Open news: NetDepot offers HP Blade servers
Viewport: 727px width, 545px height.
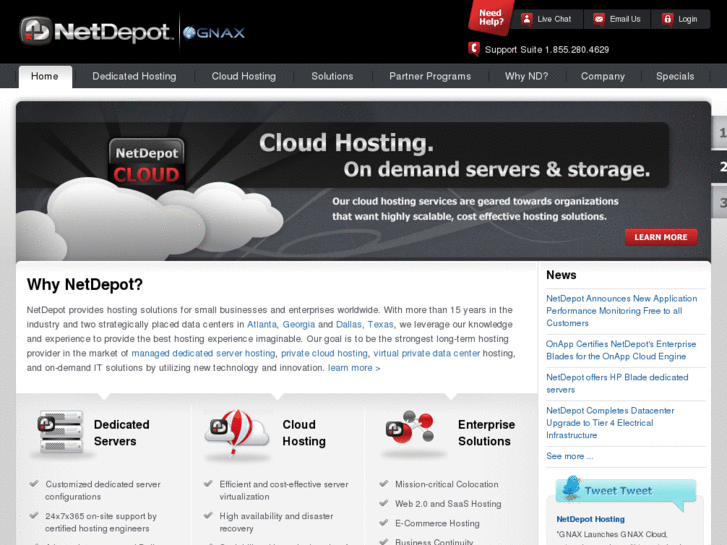click(x=617, y=384)
